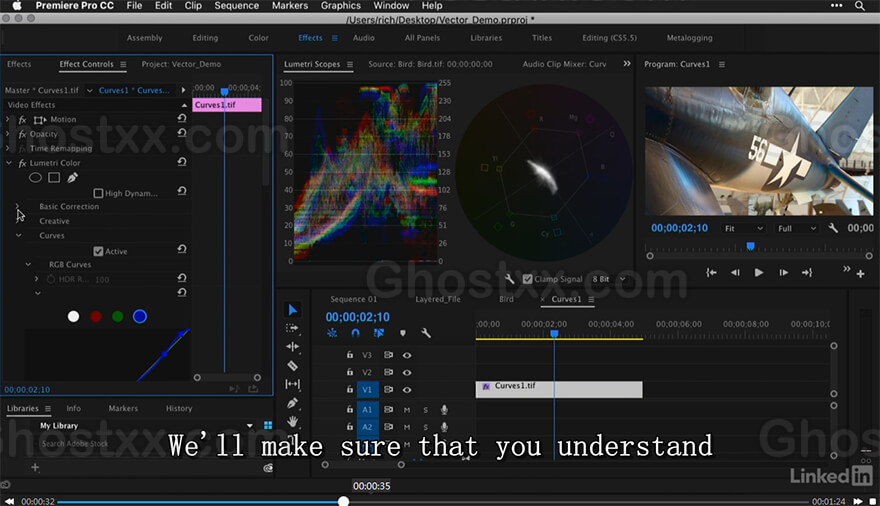Reset the High Dynamic Range parameter

tap(182, 191)
